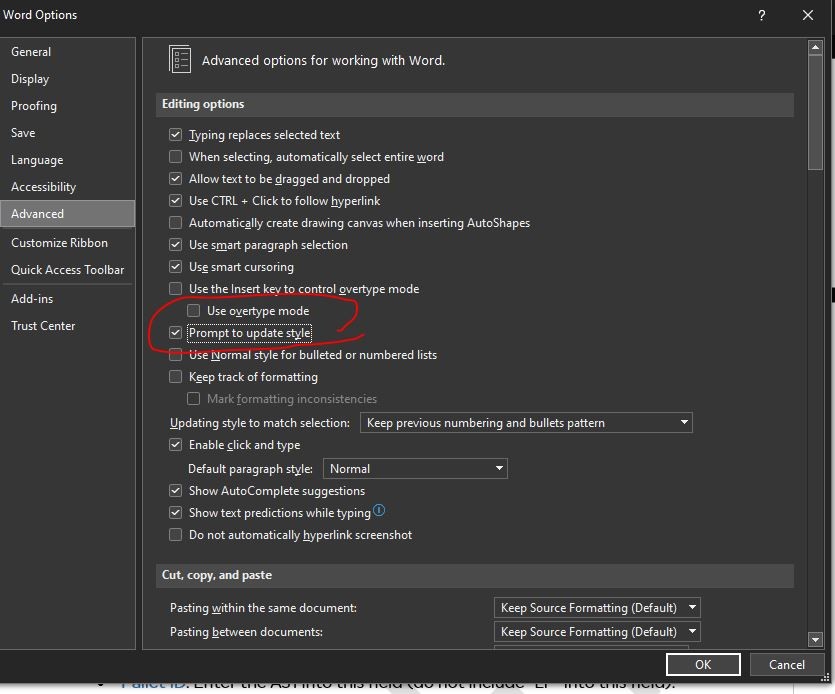Go to Save options
Screen dimensions: 835x694
pyautogui.click(x=68, y=133)
